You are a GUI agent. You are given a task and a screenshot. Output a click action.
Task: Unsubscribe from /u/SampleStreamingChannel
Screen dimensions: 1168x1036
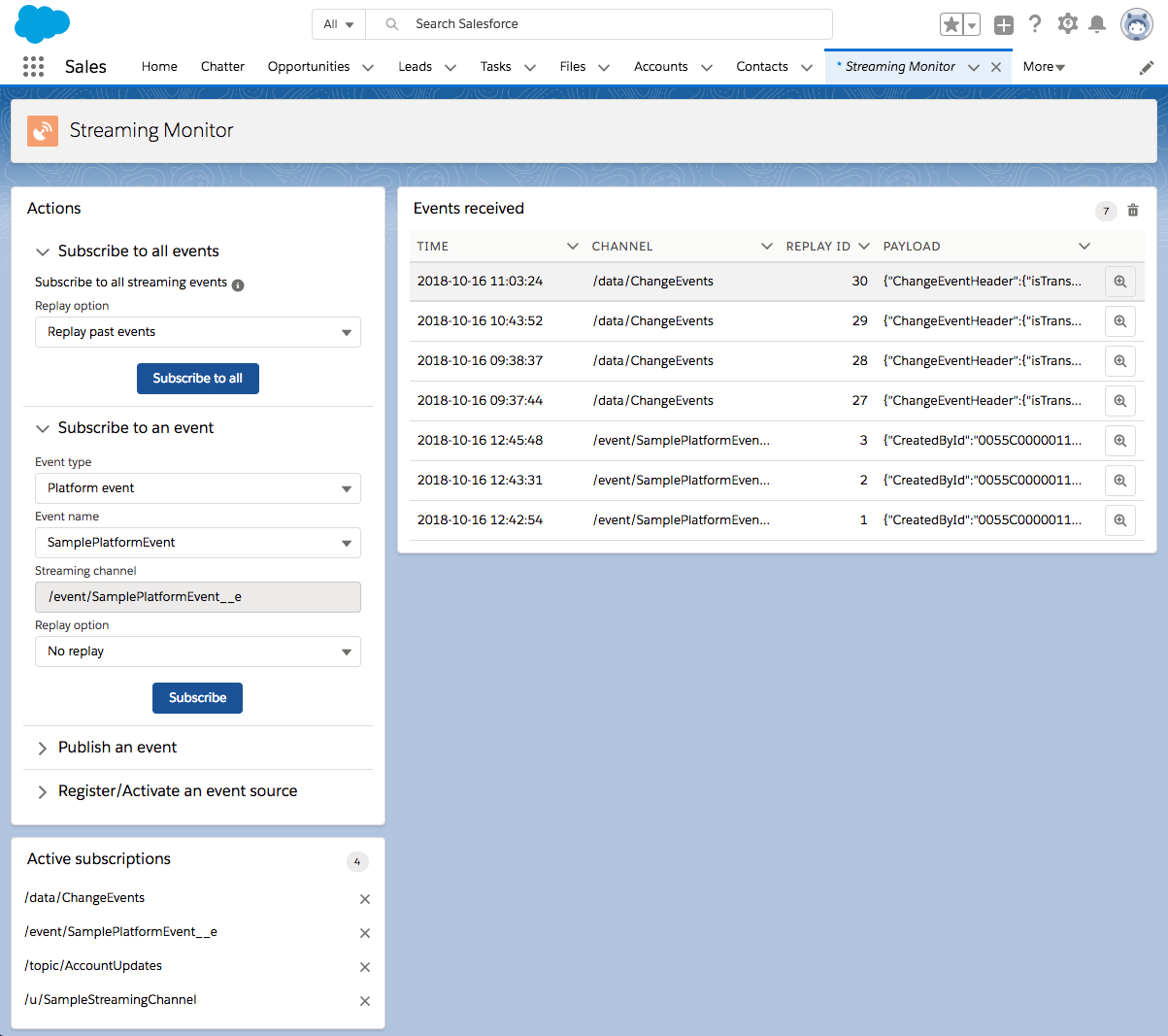(x=365, y=1001)
